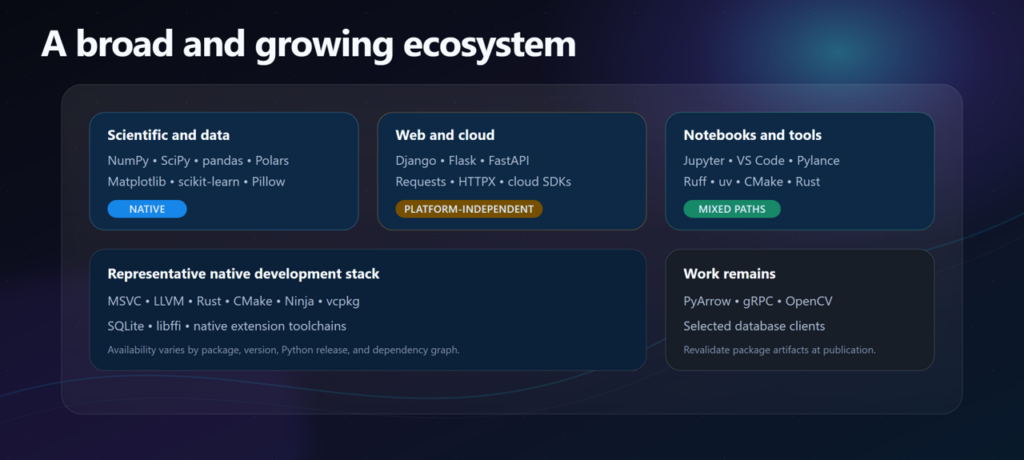Screen dimensions: 1024x460
Task: Click 'Representative native development stack' heading
Action: [x=244, y=274]
